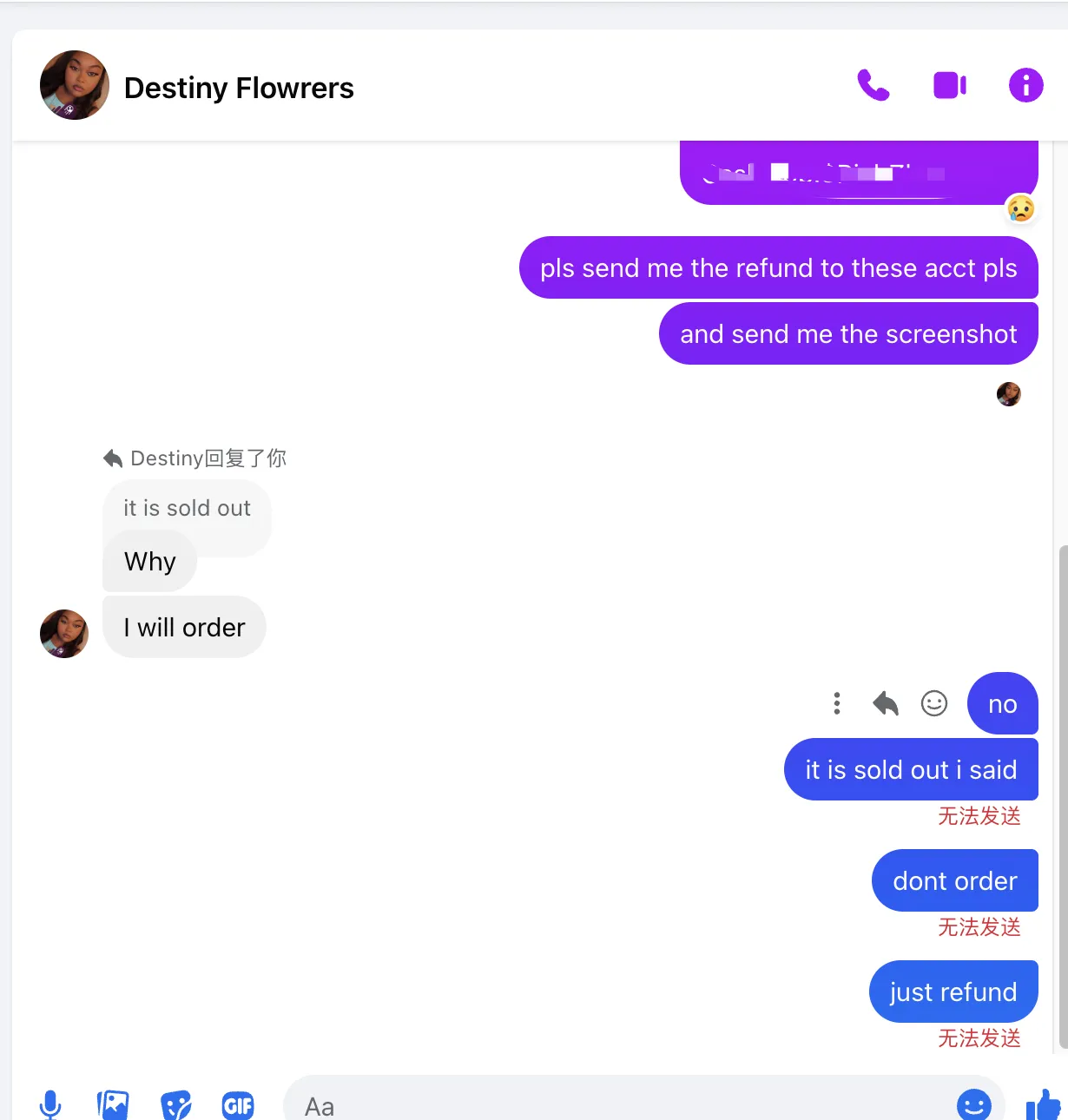Open the GIF picker
Screen dimensions: 1068x1120
(238, 1105)
